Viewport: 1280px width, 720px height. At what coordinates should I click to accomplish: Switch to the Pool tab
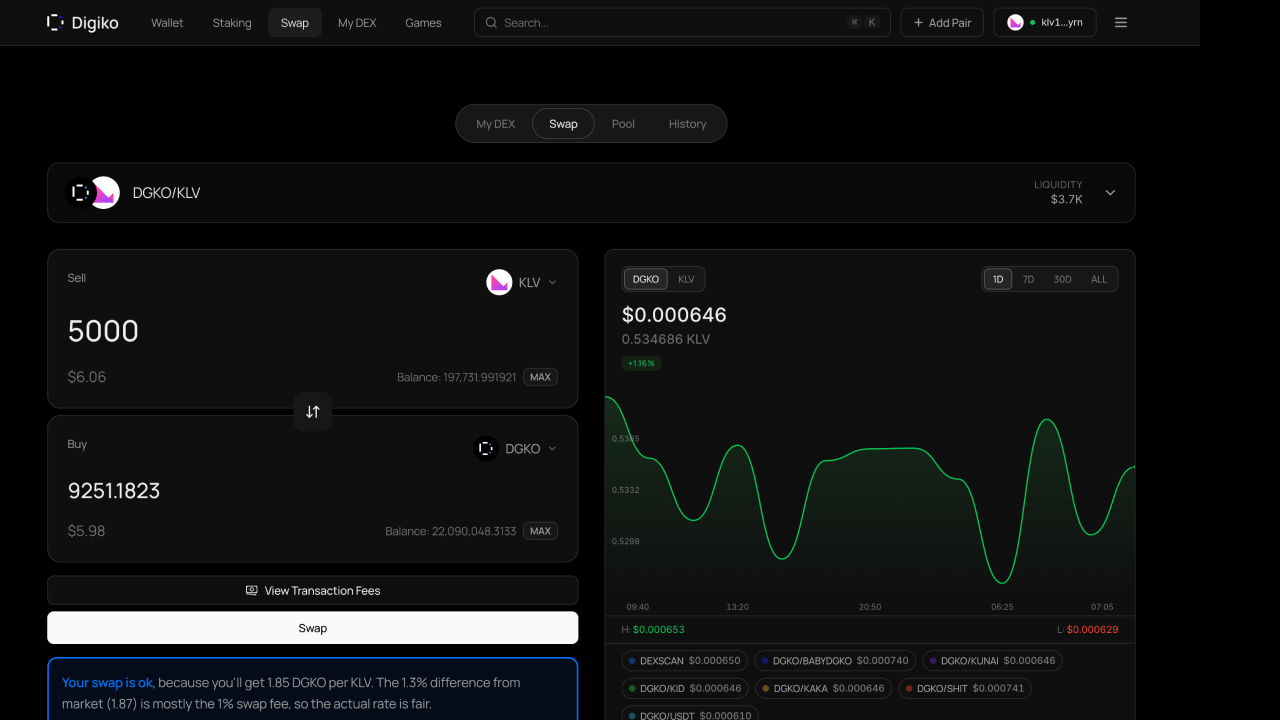(x=622, y=123)
